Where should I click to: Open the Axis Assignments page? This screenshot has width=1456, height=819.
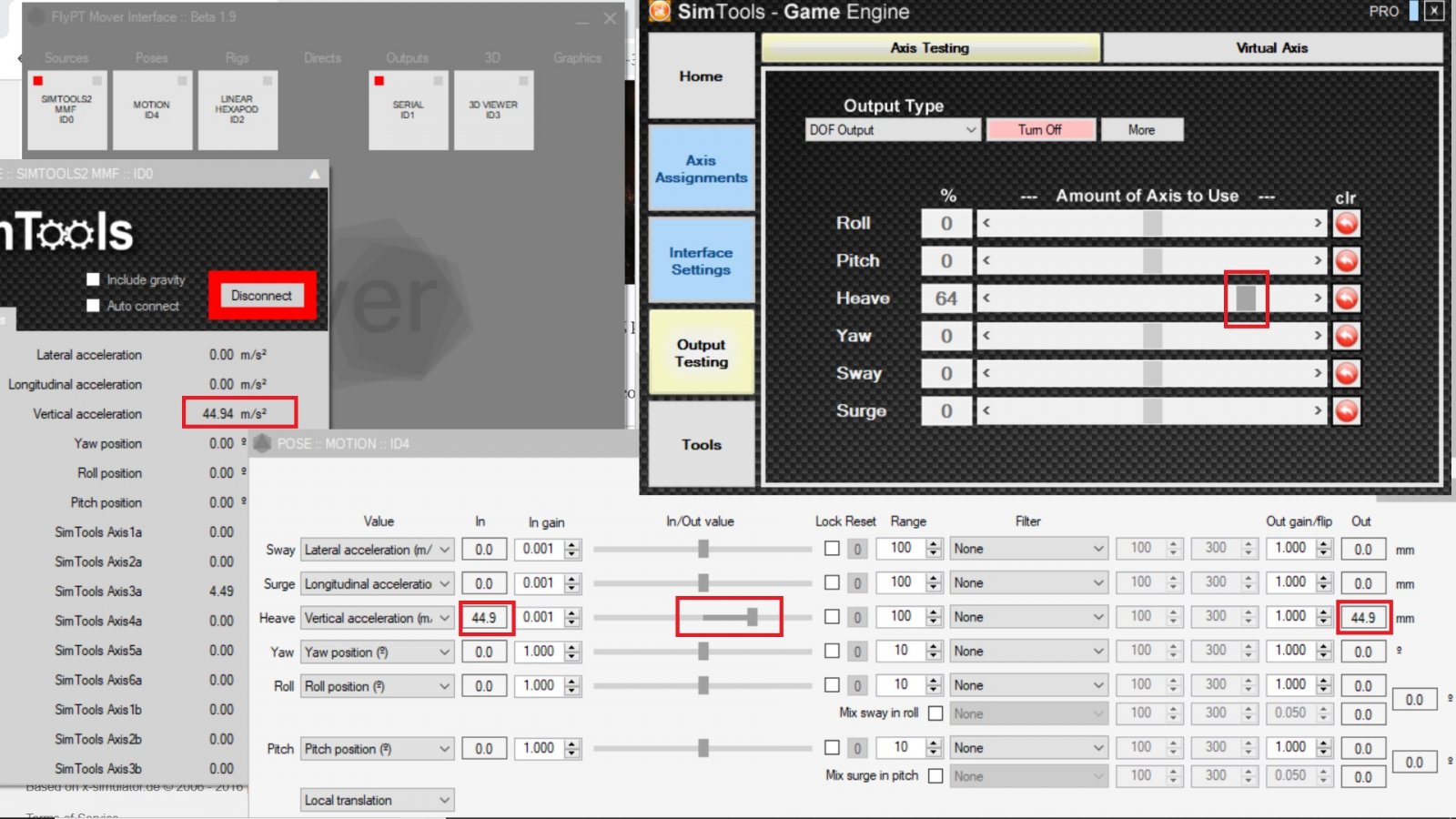click(x=701, y=169)
